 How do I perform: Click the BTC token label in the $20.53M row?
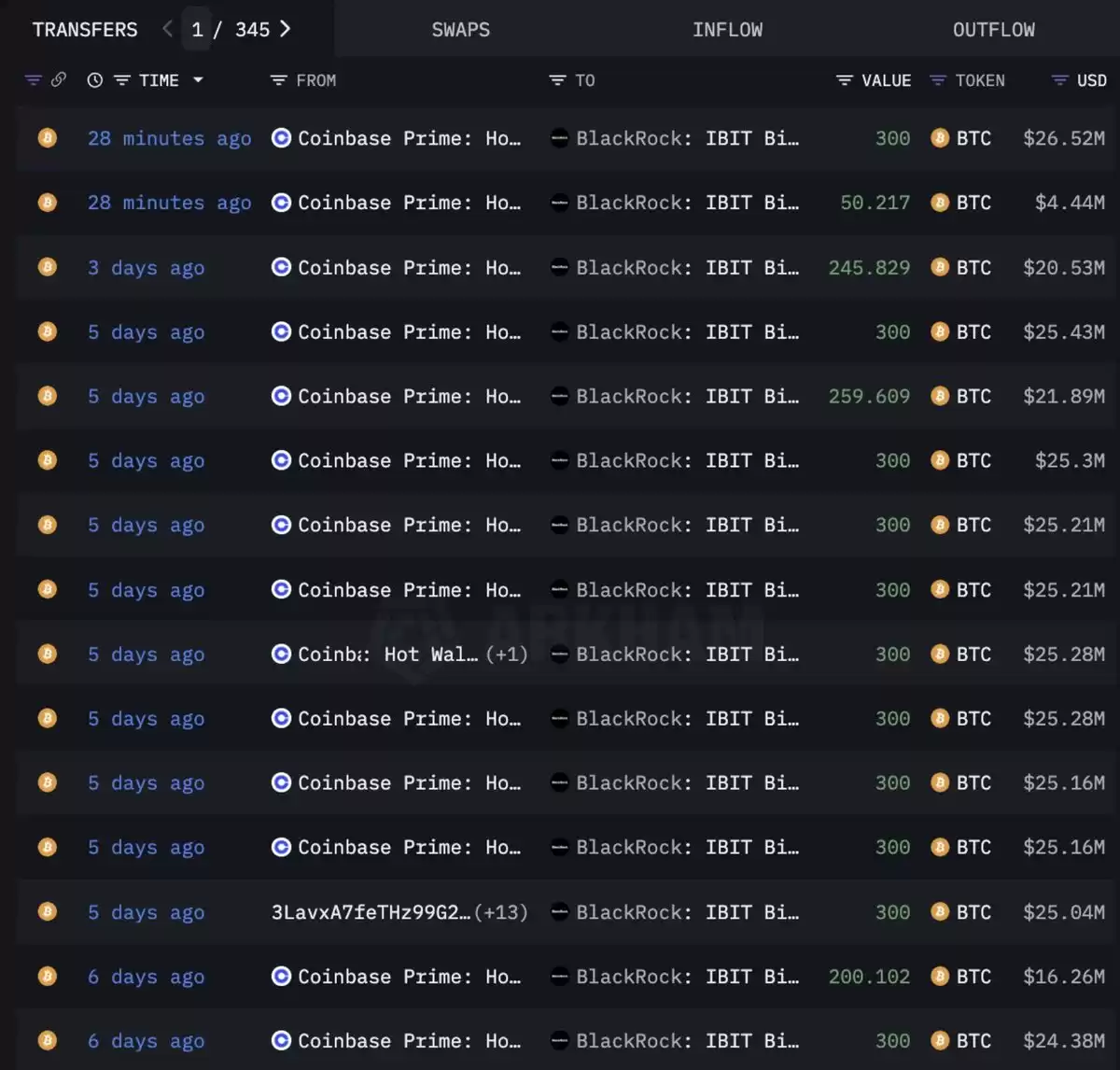[x=973, y=268]
